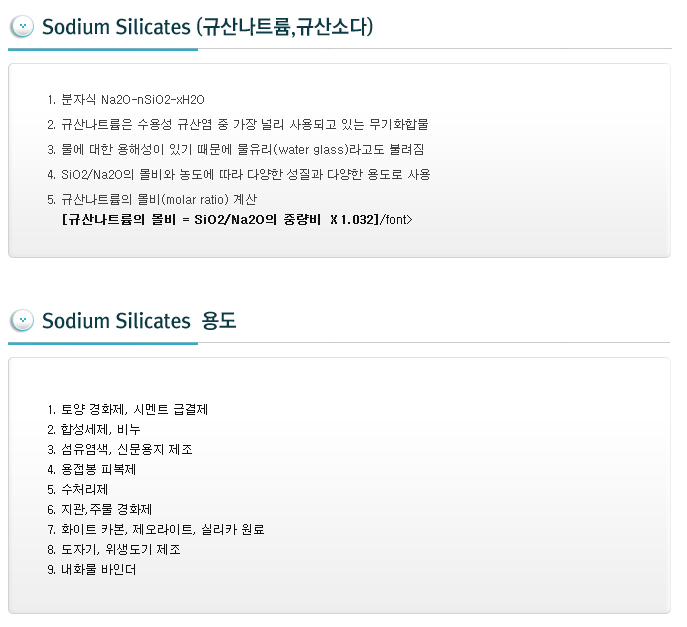Click the '지관,주물 경화제' list item
Viewport: 687px width, 627px height.
(107, 509)
